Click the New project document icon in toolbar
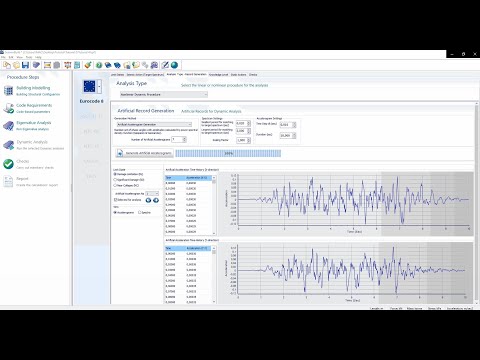 (x=7, y=65)
